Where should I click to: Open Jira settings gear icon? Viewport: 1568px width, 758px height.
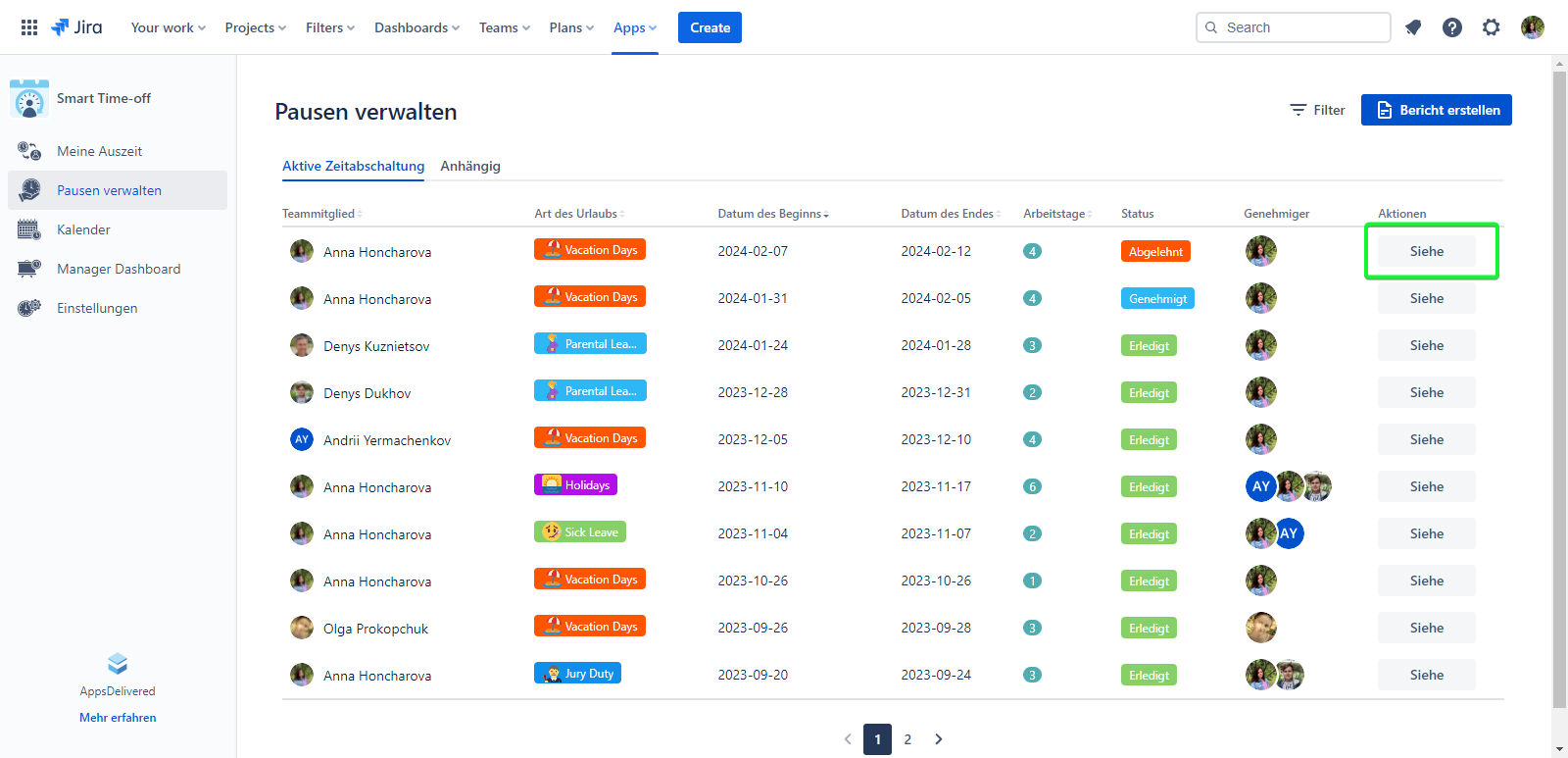coord(1491,27)
